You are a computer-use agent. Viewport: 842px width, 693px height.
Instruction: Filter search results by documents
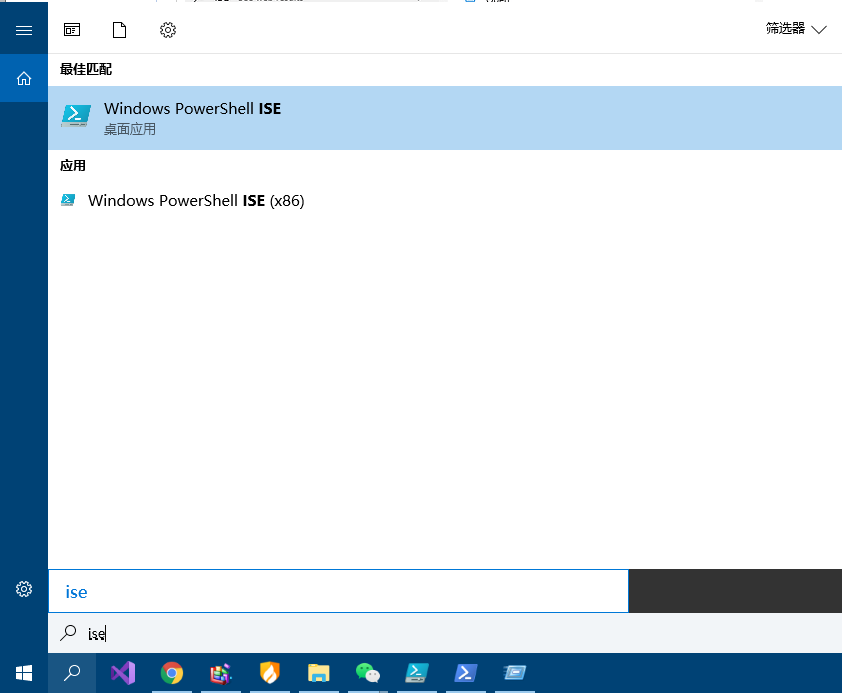pos(119,30)
